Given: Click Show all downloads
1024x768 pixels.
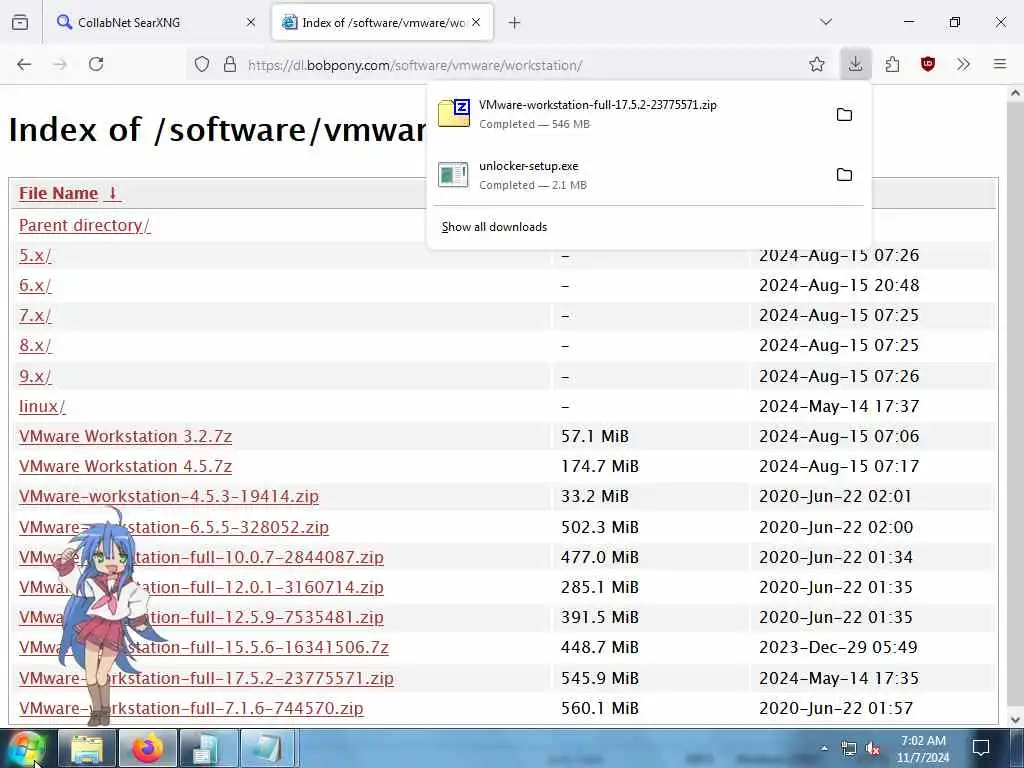Looking at the screenshot, I should (x=494, y=227).
